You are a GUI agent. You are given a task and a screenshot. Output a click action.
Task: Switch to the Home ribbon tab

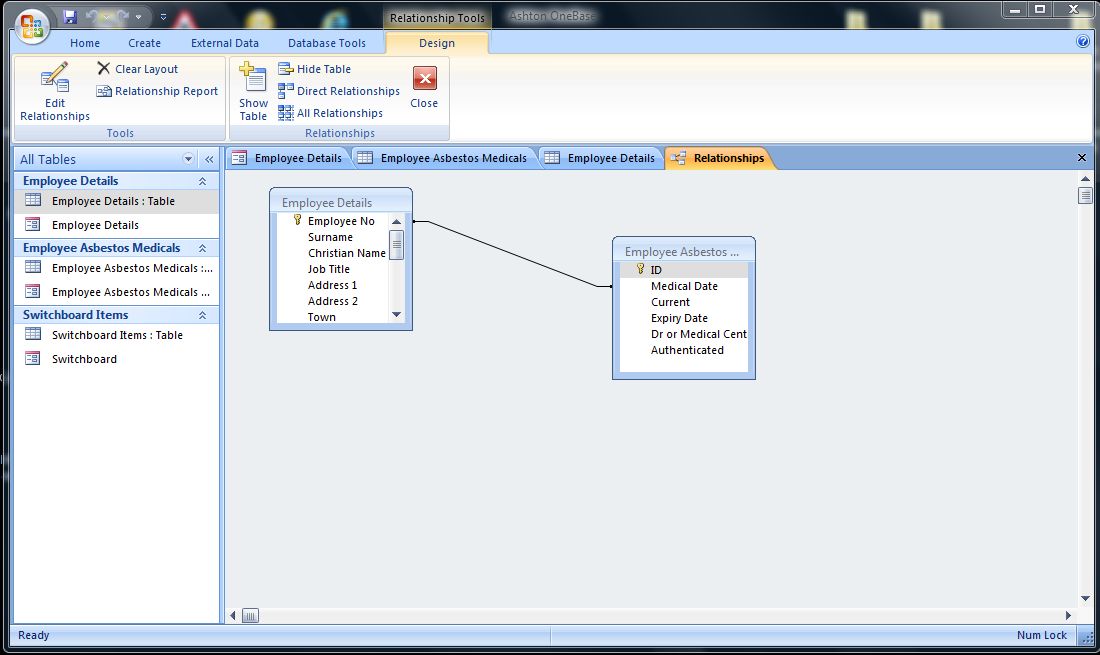click(85, 43)
